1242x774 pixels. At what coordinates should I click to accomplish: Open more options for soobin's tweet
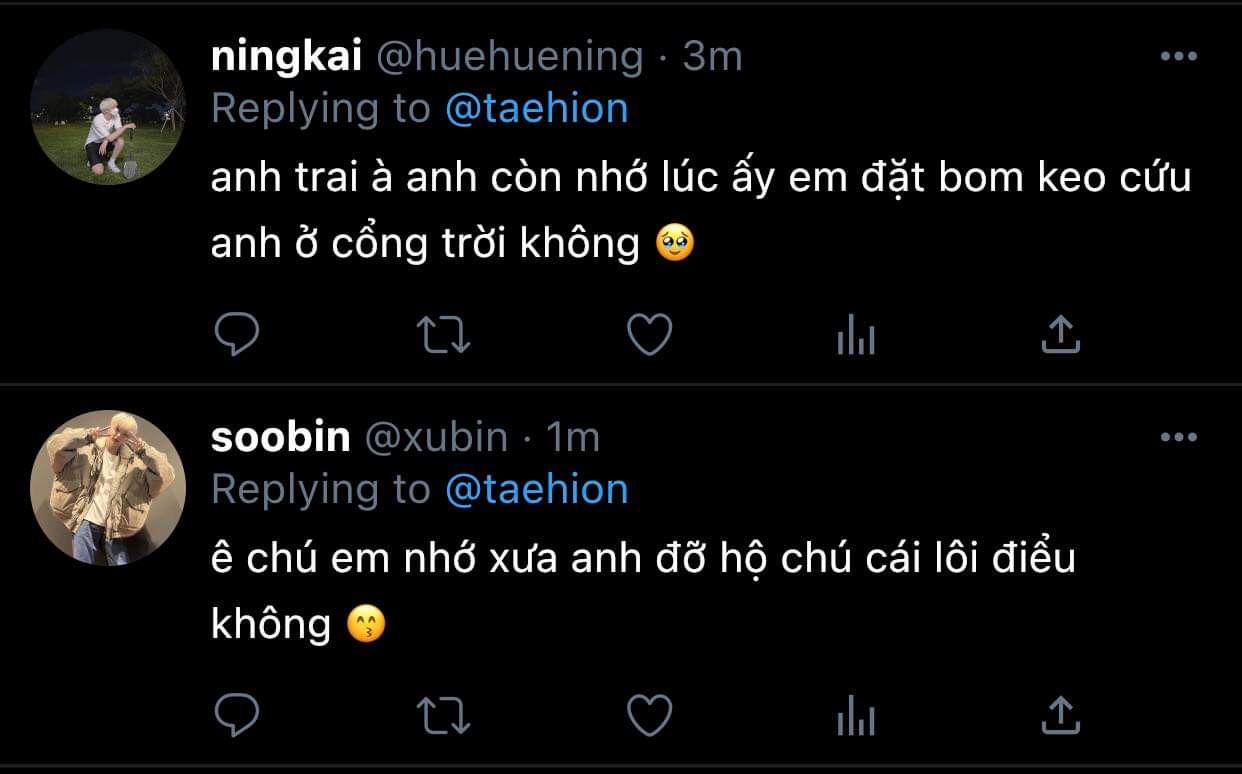pyautogui.click(x=1178, y=437)
